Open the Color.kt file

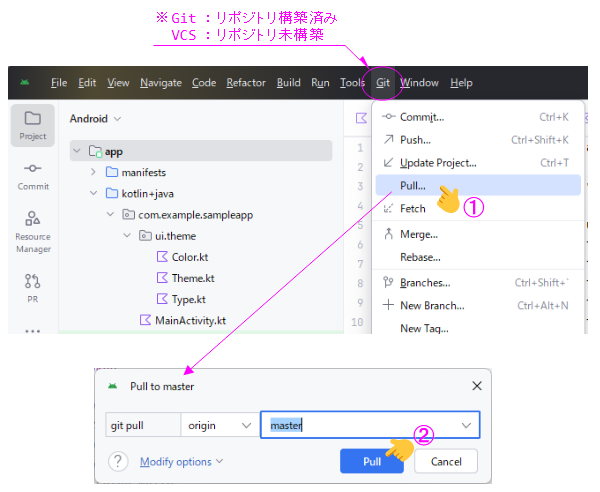(188, 257)
